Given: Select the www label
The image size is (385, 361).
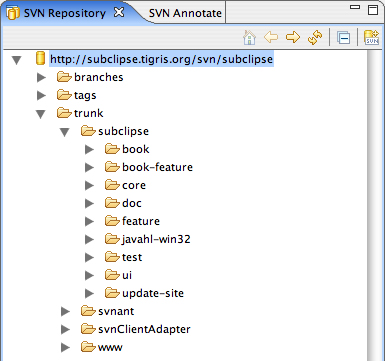Looking at the screenshot, I should point(110,348).
